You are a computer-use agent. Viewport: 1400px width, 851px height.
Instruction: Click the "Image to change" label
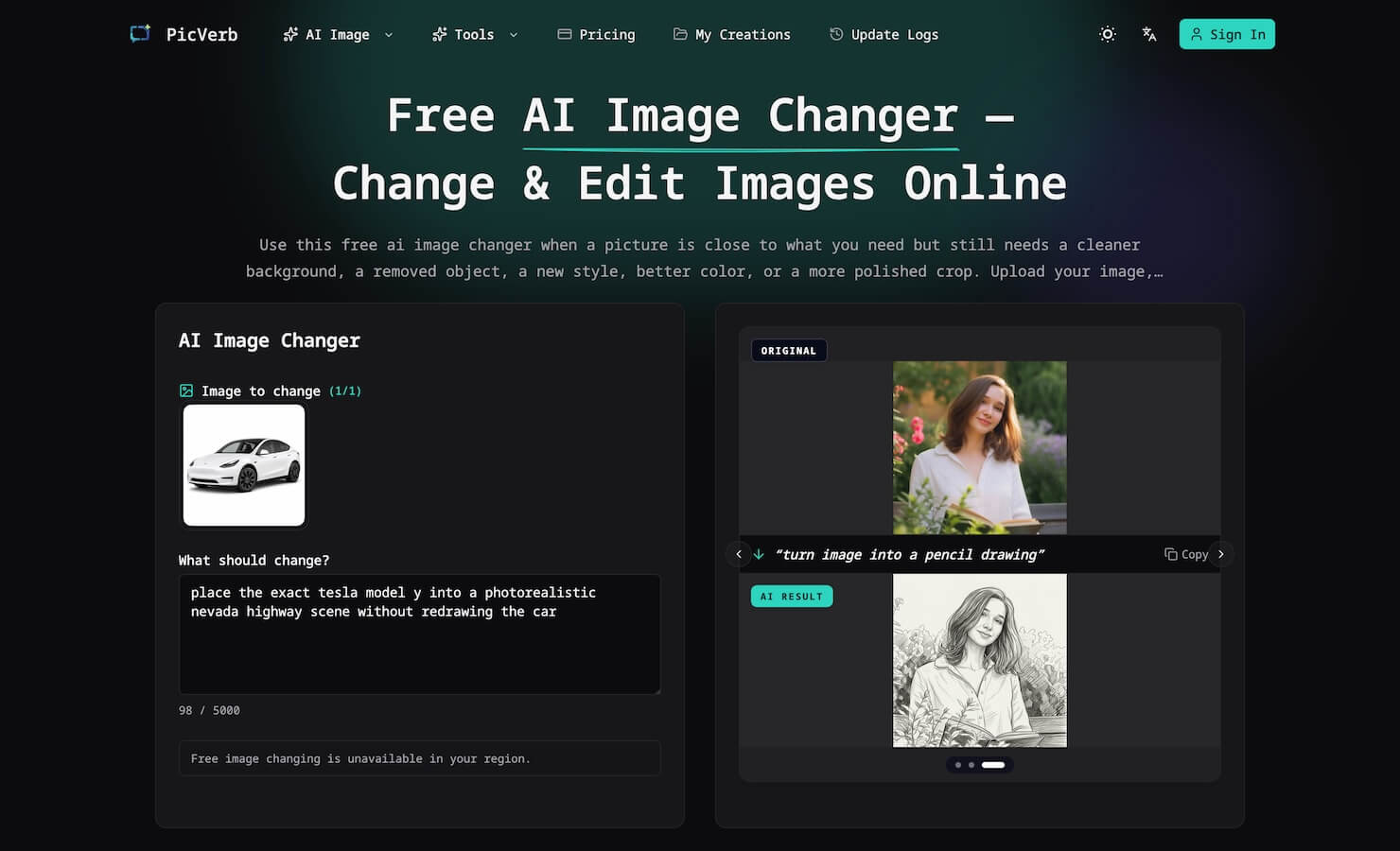click(x=261, y=391)
